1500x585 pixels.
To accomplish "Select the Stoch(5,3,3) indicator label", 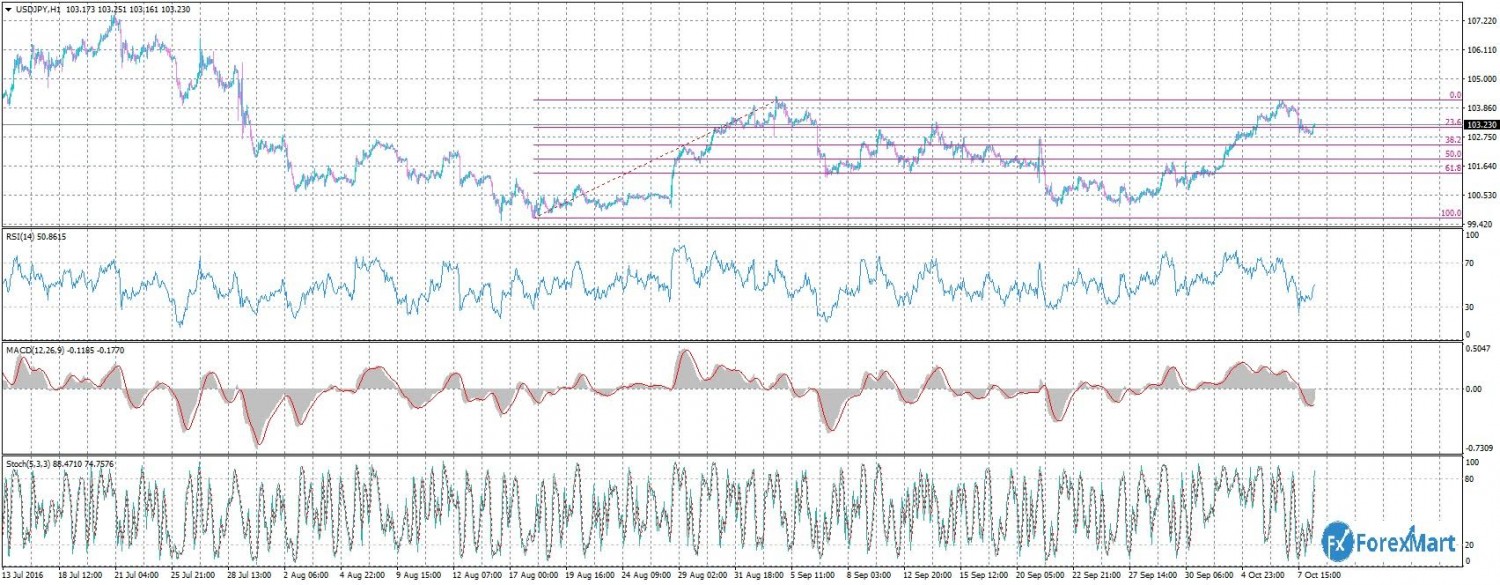I will click(x=32, y=463).
